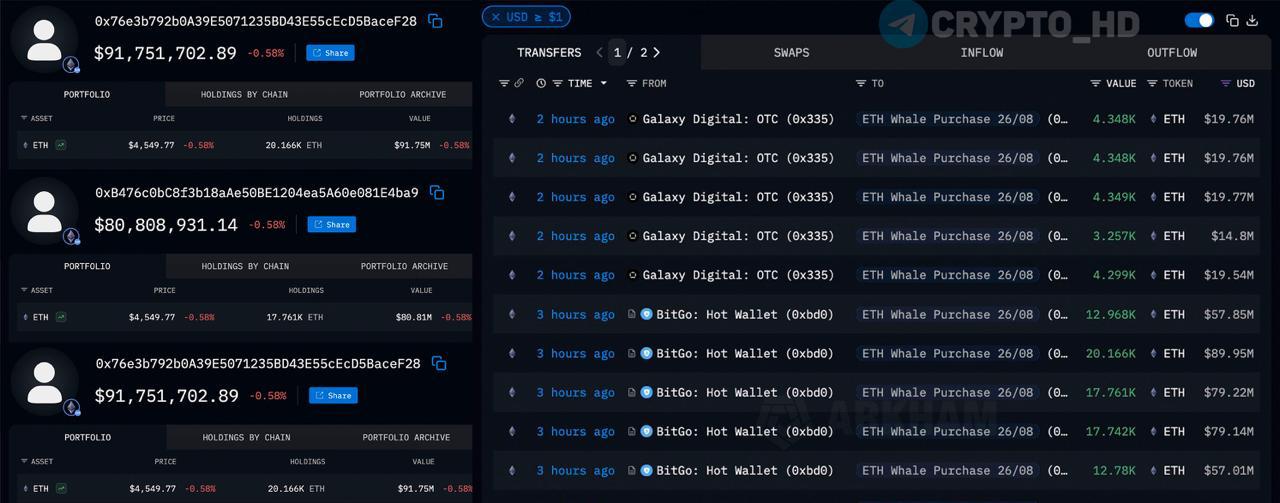This screenshot has width=1280, height=503.
Task: Click the 17.761K ETH holdings cell in the wallet panel
Action: pyautogui.click(x=295, y=317)
